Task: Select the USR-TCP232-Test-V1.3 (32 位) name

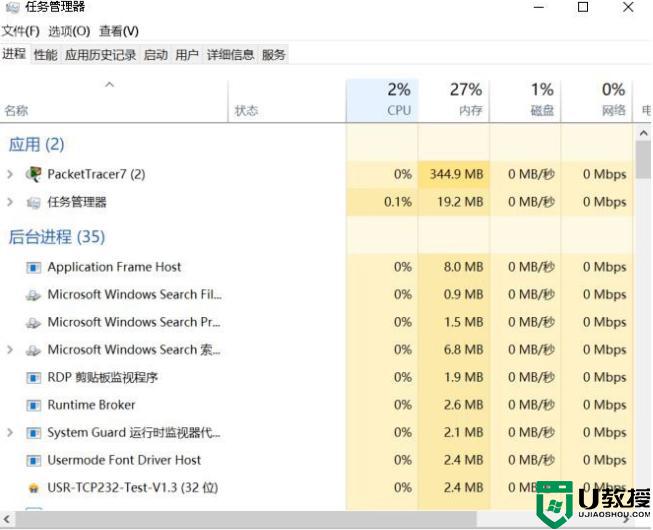Action: click(x=133, y=488)
